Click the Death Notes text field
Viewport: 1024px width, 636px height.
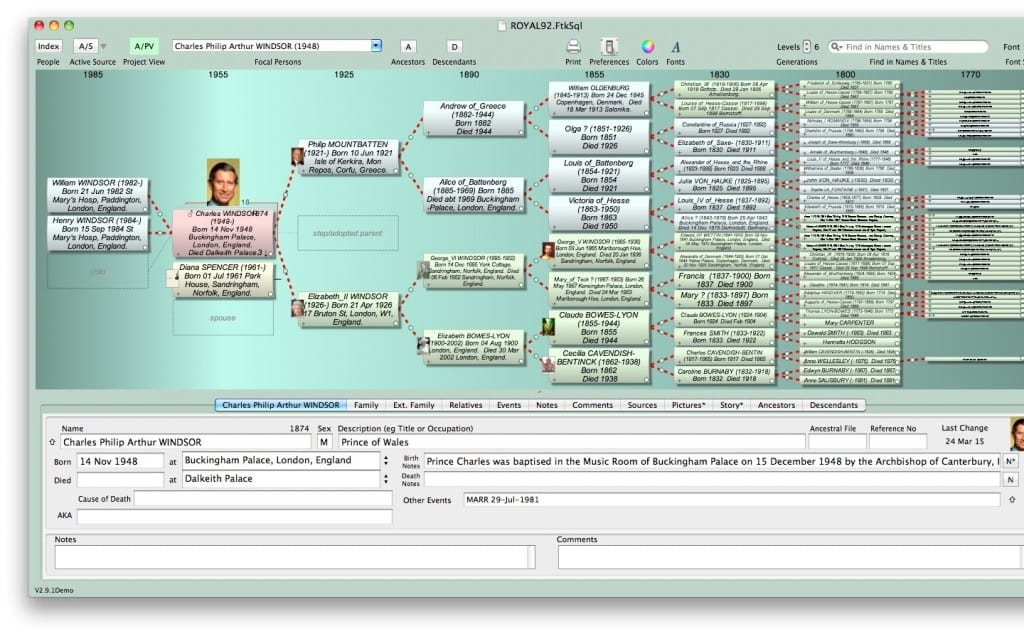pyautogui.click(x=712, y=479)
